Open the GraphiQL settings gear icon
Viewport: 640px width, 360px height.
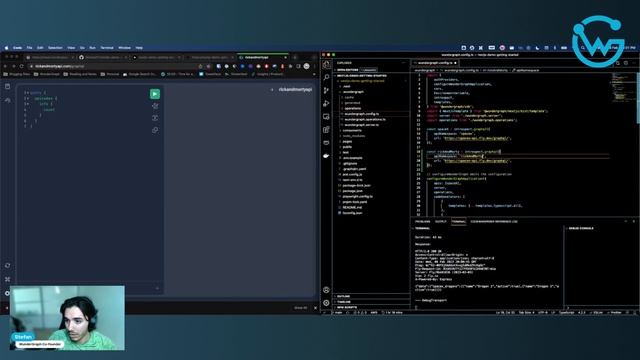click(x=7, y=293)
